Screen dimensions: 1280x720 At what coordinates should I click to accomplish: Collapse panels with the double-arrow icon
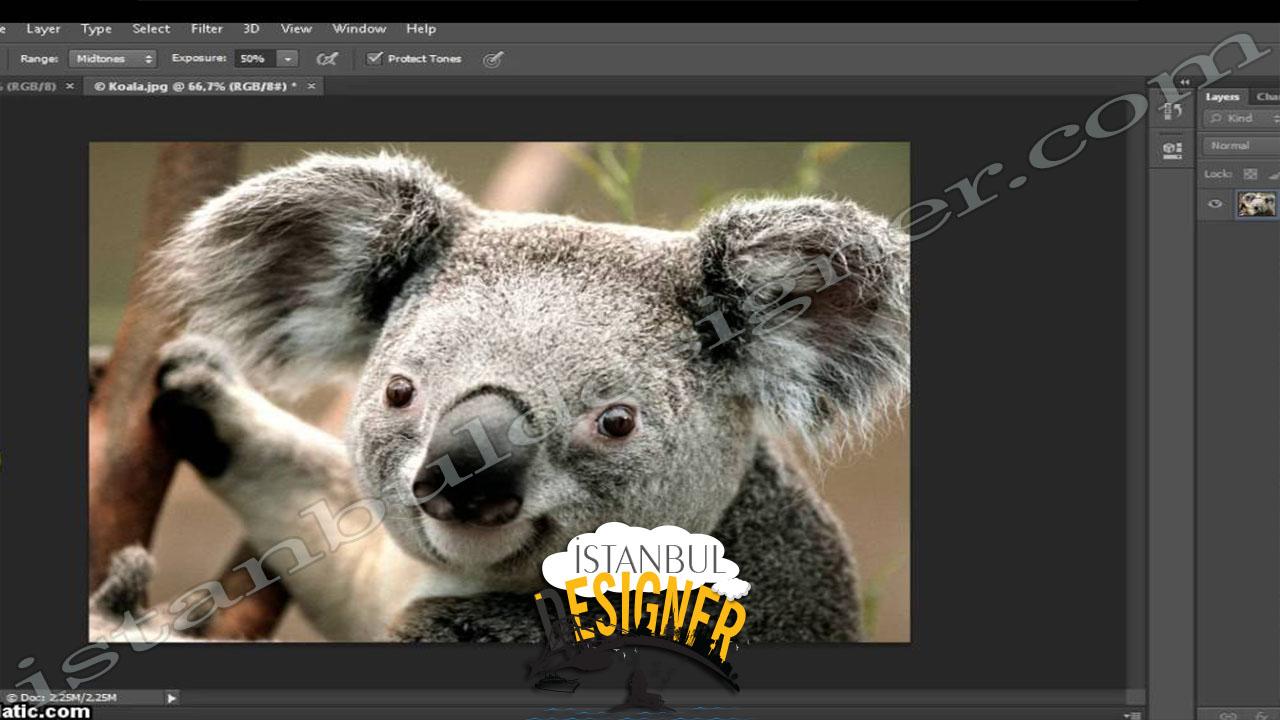point(1185,82)
